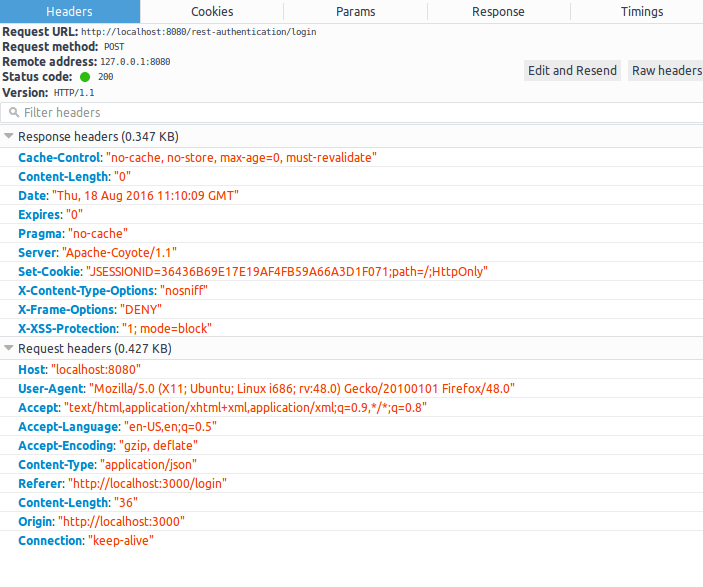The height and width of the screenshot is (587, 703).
Task: Collapse the Request headers section
Action: [9, 348]
